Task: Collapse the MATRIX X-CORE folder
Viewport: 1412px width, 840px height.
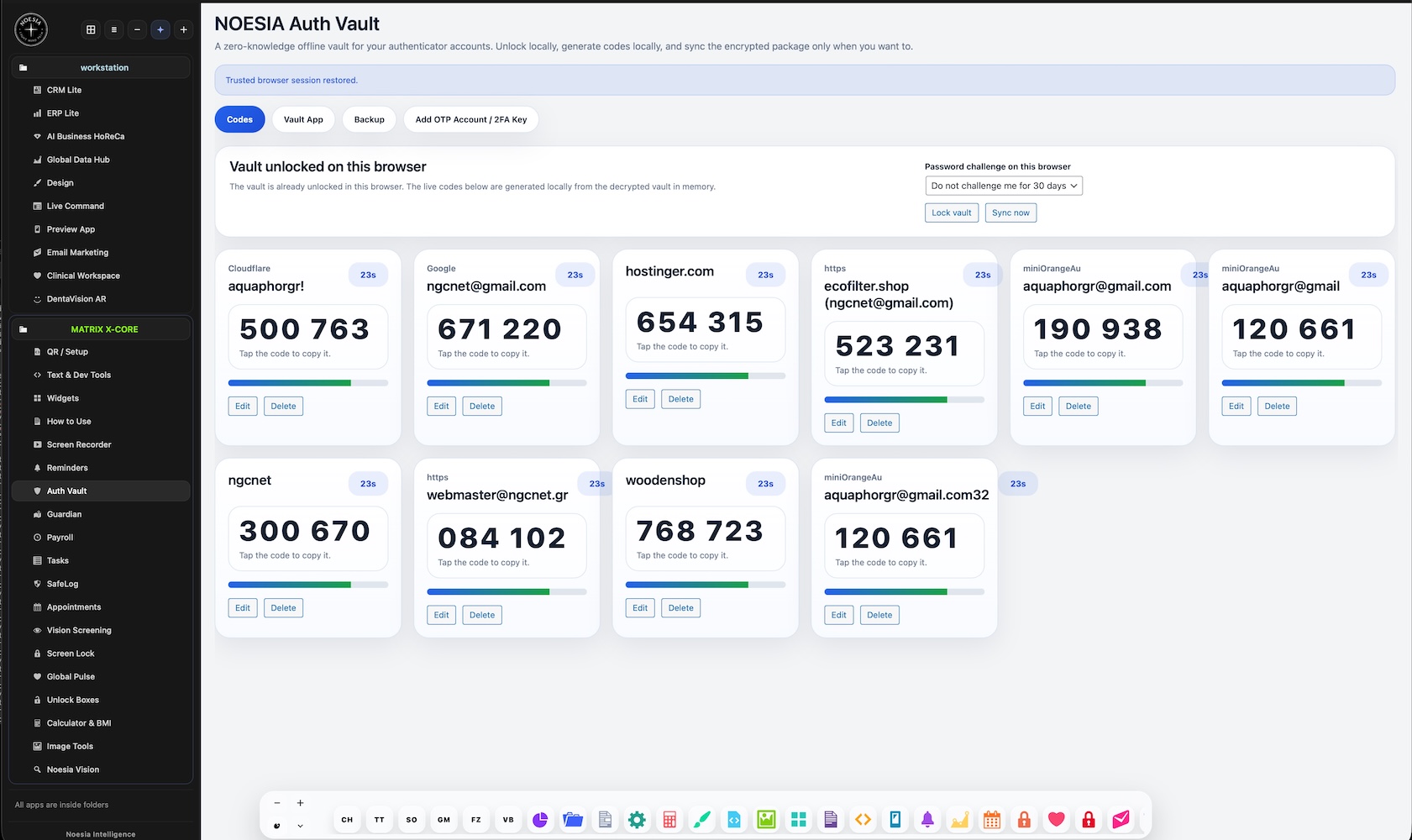Action: tap(101, 329)
